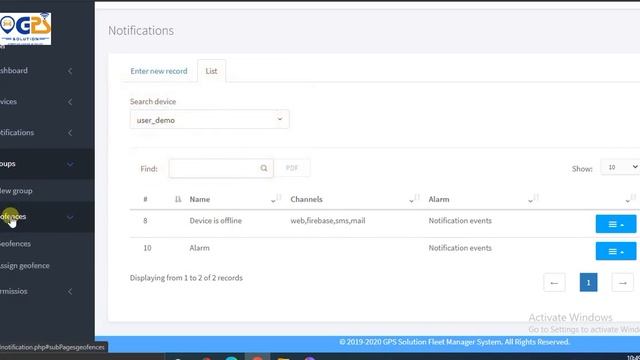This screenshot has width=640, height=360.
Task: Switch to the List tab
Action: [x=211, y=71]
